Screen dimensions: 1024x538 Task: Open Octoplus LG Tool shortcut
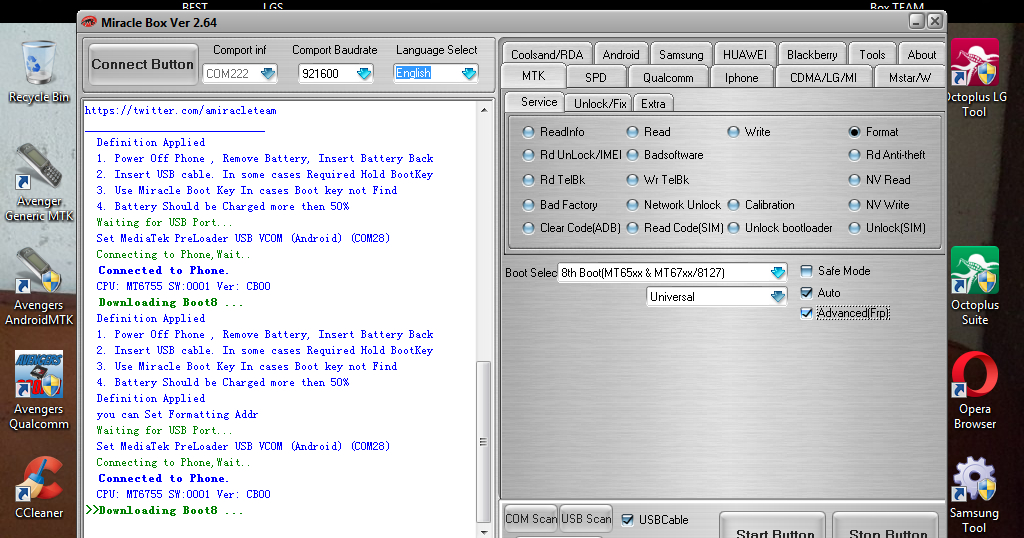[x=974, y=78]
